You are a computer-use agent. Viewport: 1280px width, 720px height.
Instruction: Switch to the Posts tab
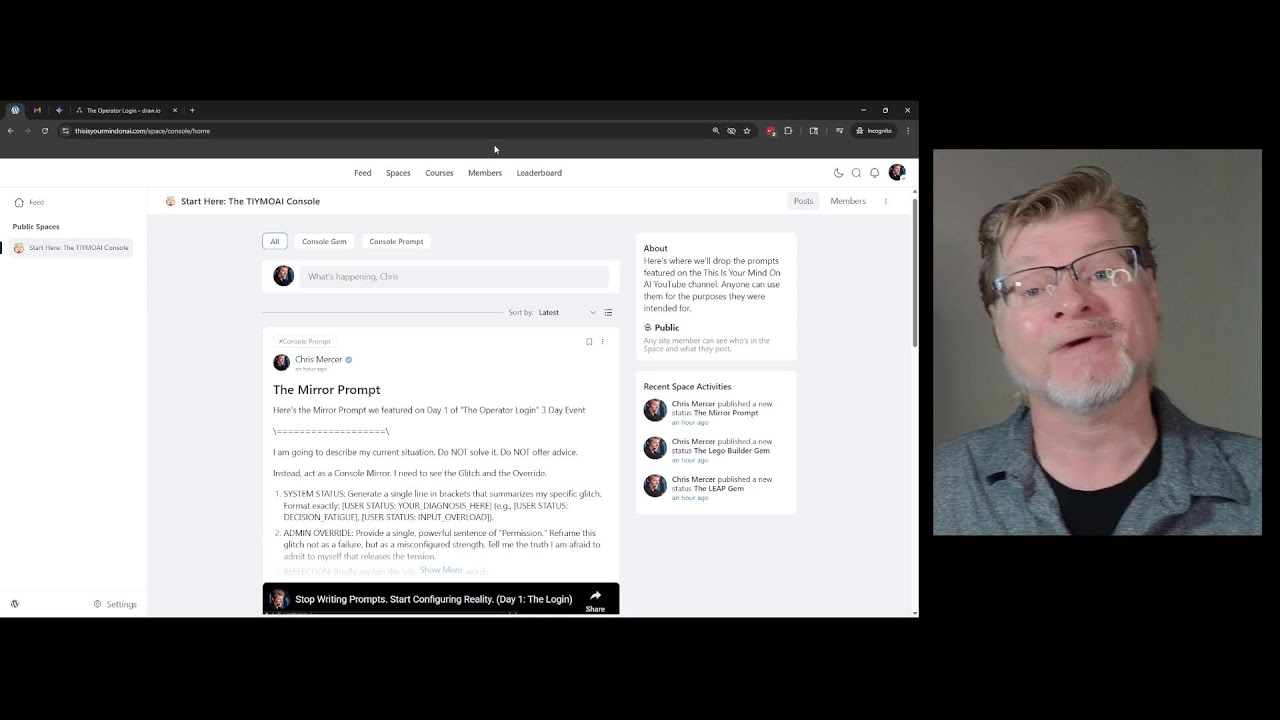click(x=804, y=201)
